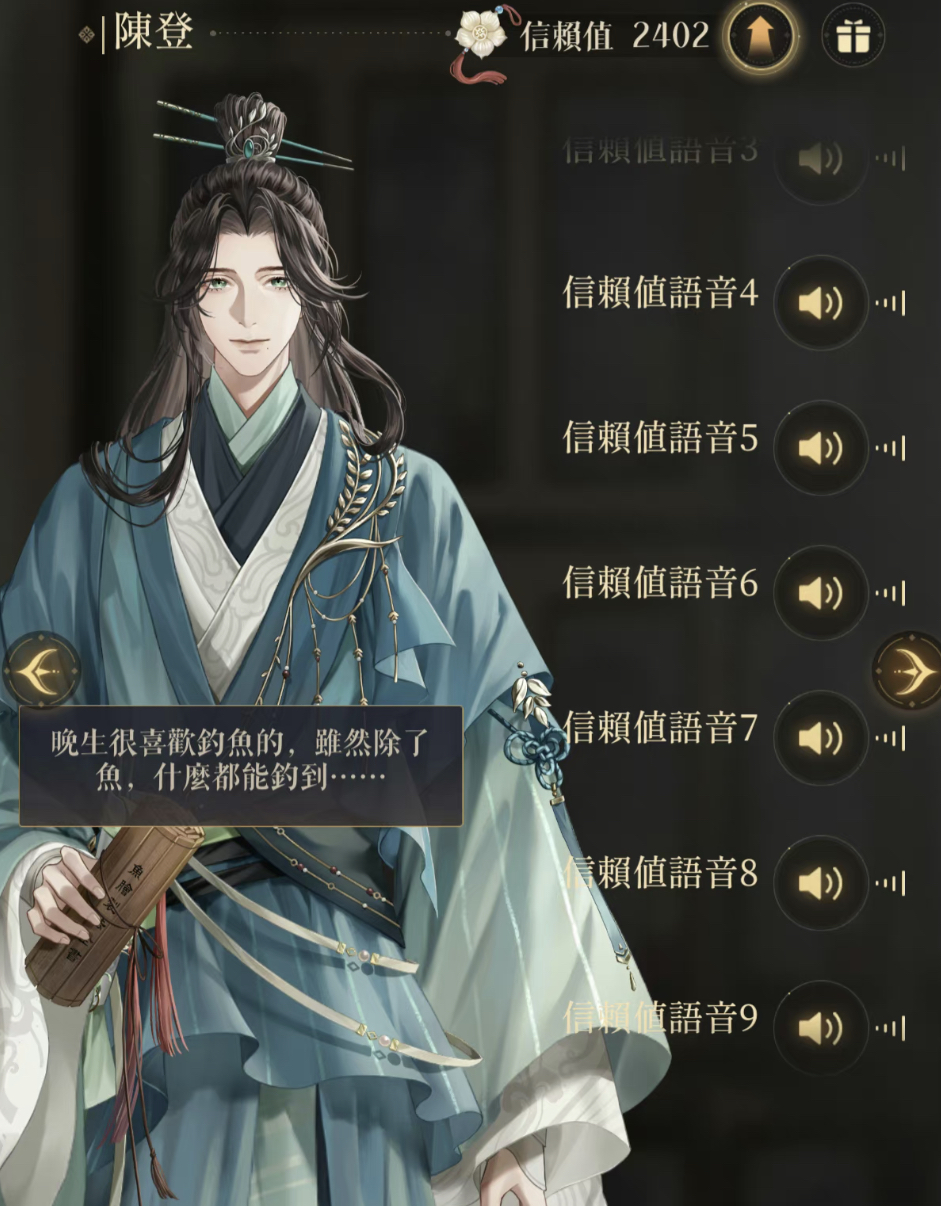Tap the 信賴值 2402 counter
The image size is (941, 1206).
click(614, 36)
